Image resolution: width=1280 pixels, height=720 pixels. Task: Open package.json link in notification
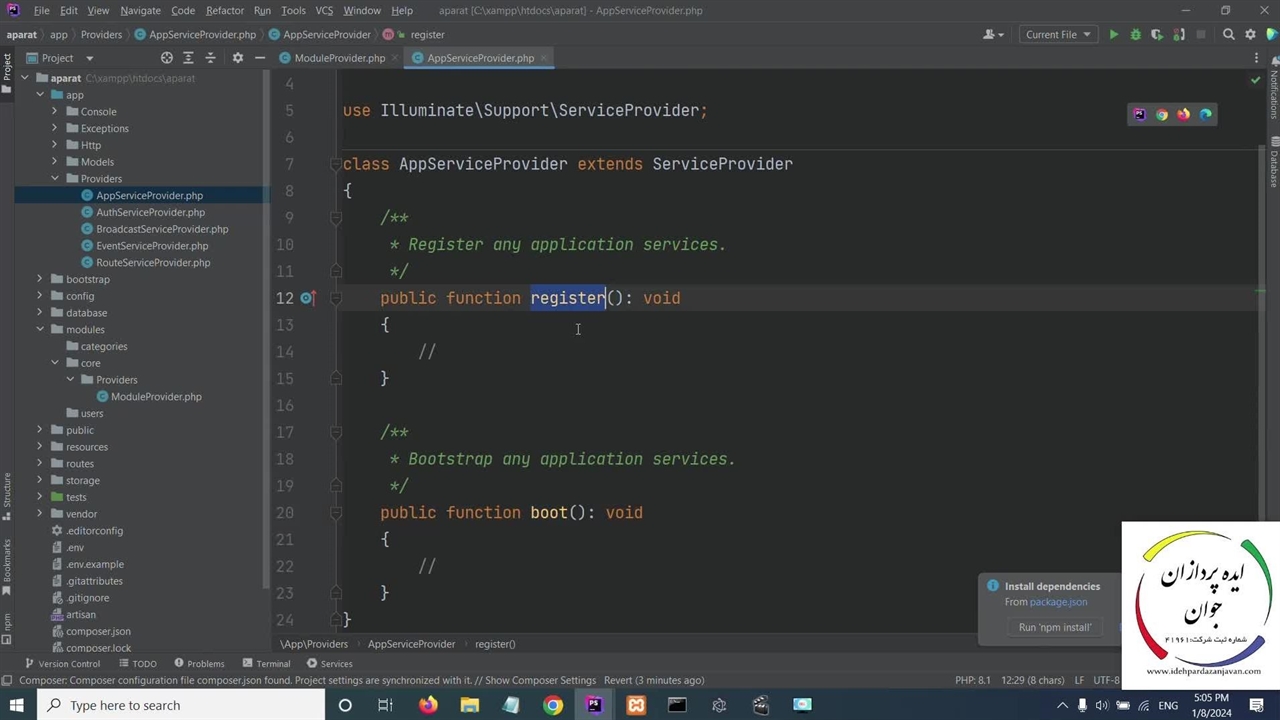pyautogui.click(x=1058, y=602)
